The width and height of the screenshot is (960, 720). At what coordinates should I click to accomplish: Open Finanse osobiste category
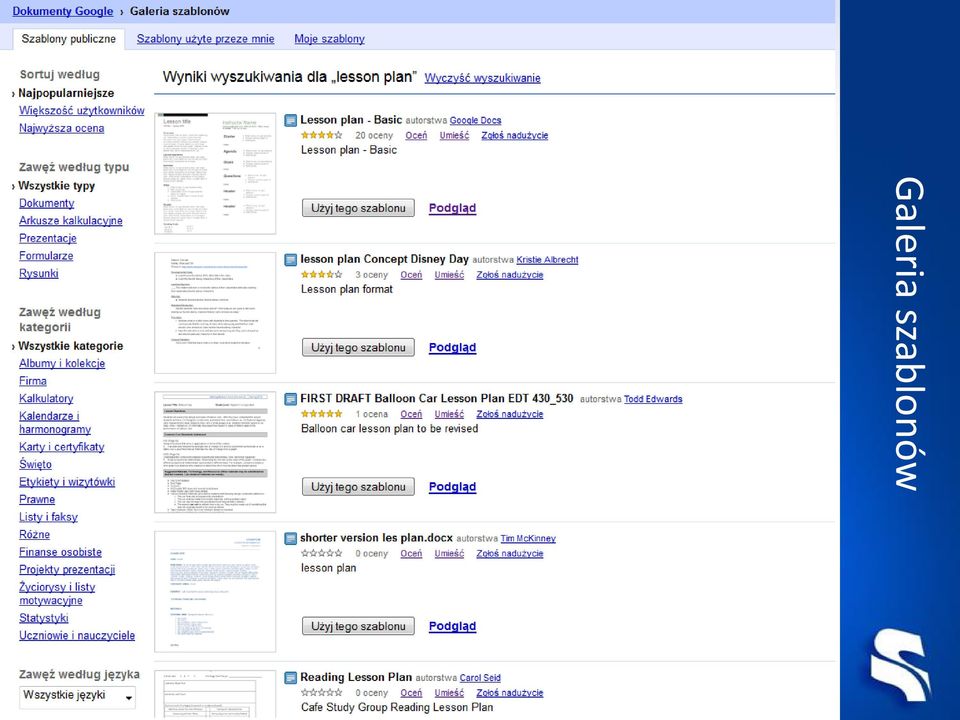point(60,552)
